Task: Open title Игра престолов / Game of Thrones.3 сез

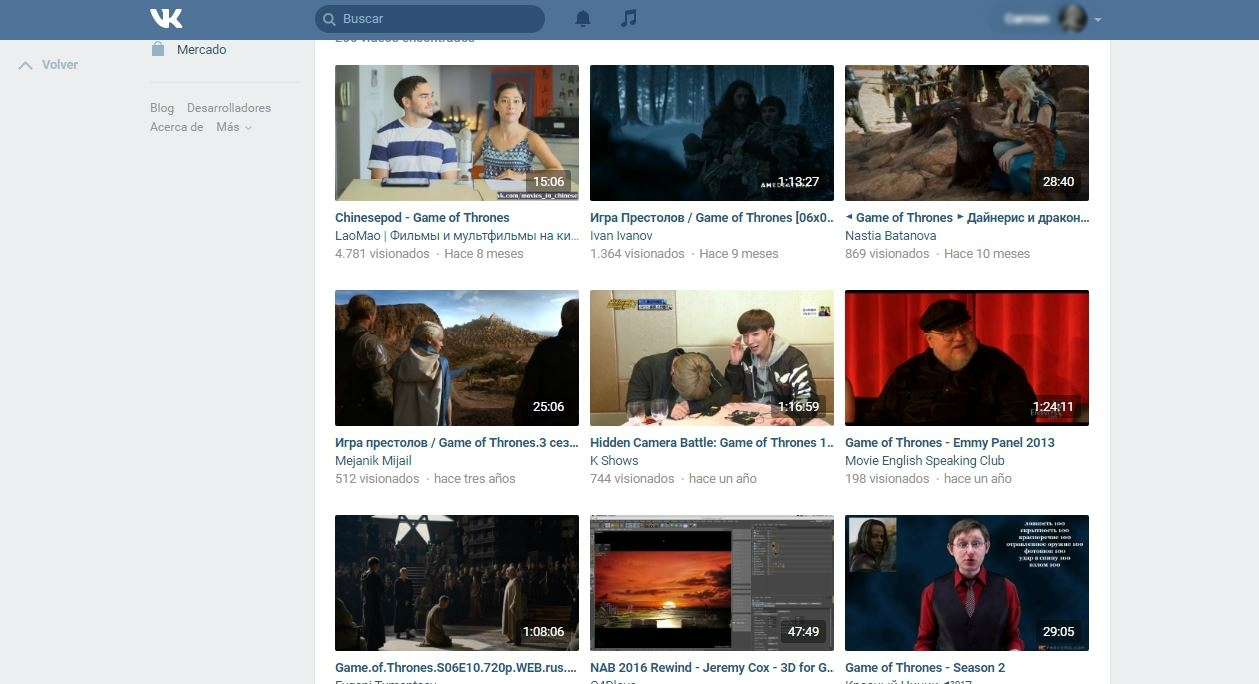Action: [x=457, y=443]
